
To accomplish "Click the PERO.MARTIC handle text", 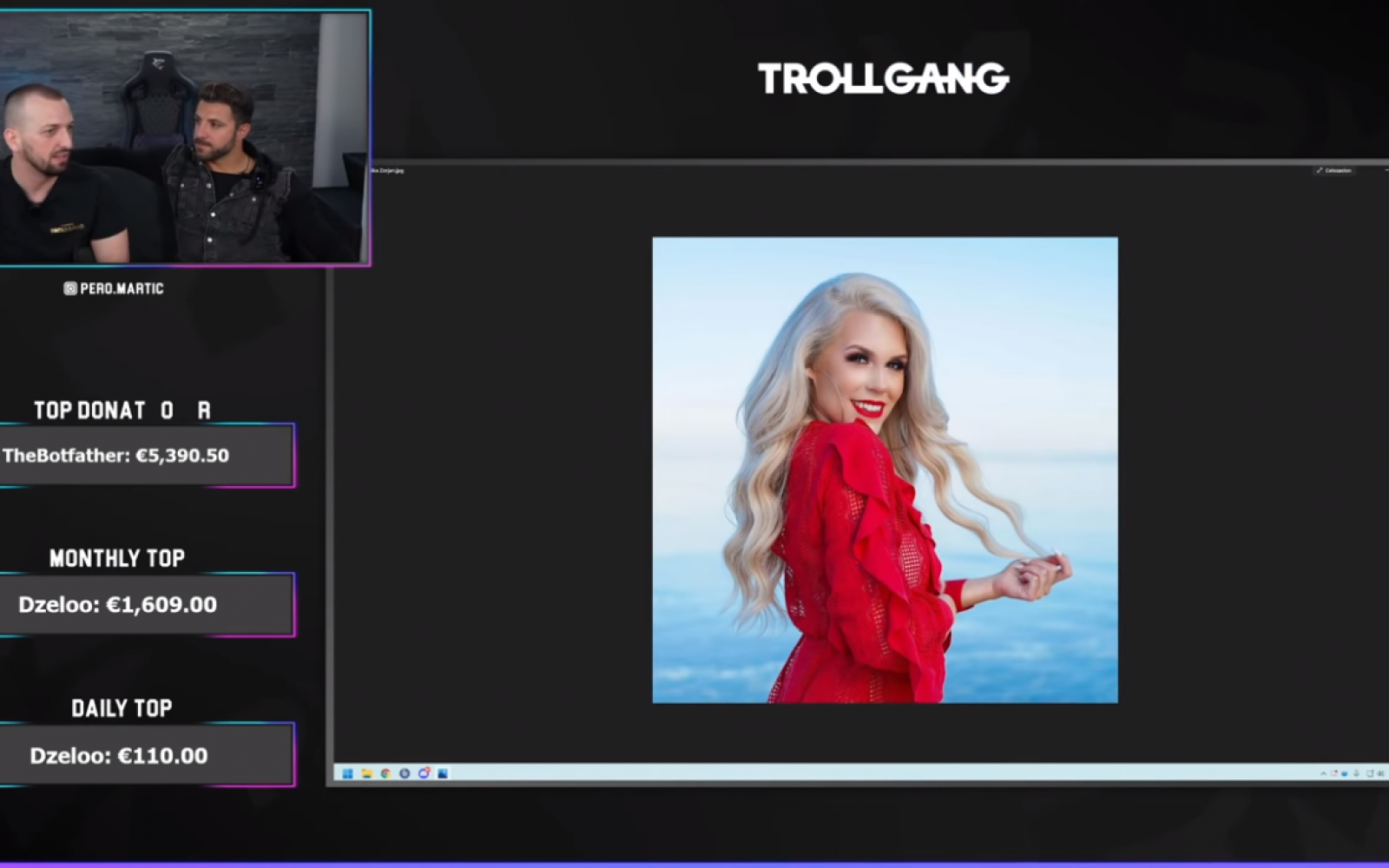I will point(122,288).
